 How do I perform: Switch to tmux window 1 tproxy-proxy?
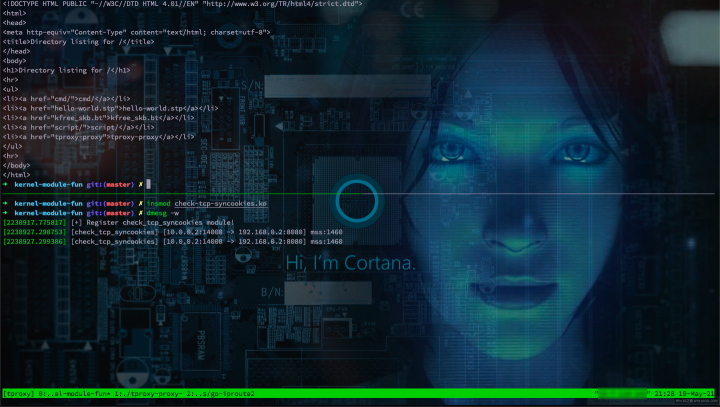(150, 394)
